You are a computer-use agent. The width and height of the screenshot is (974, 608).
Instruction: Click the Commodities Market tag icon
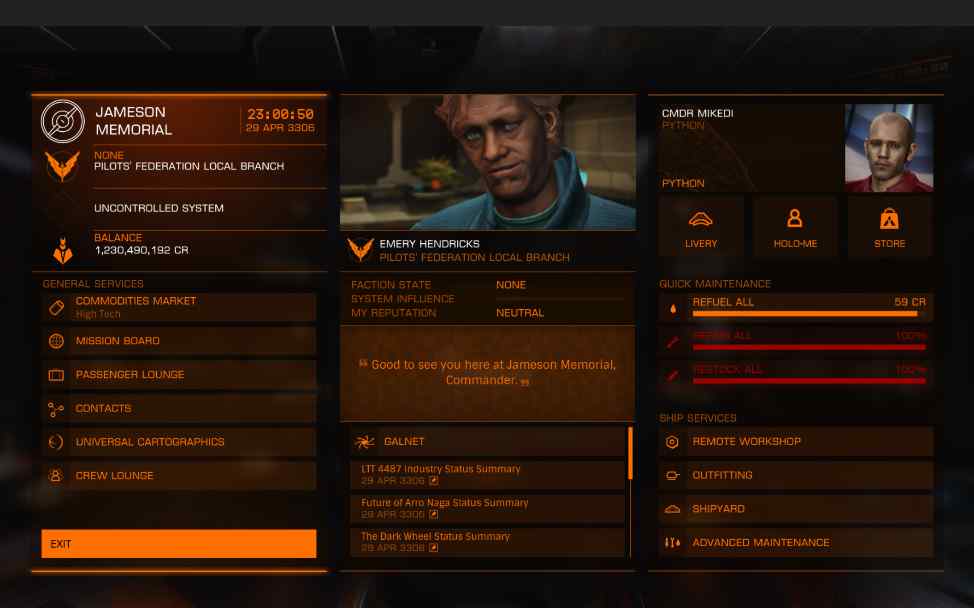pyautogui.click(x=56, y=307)
